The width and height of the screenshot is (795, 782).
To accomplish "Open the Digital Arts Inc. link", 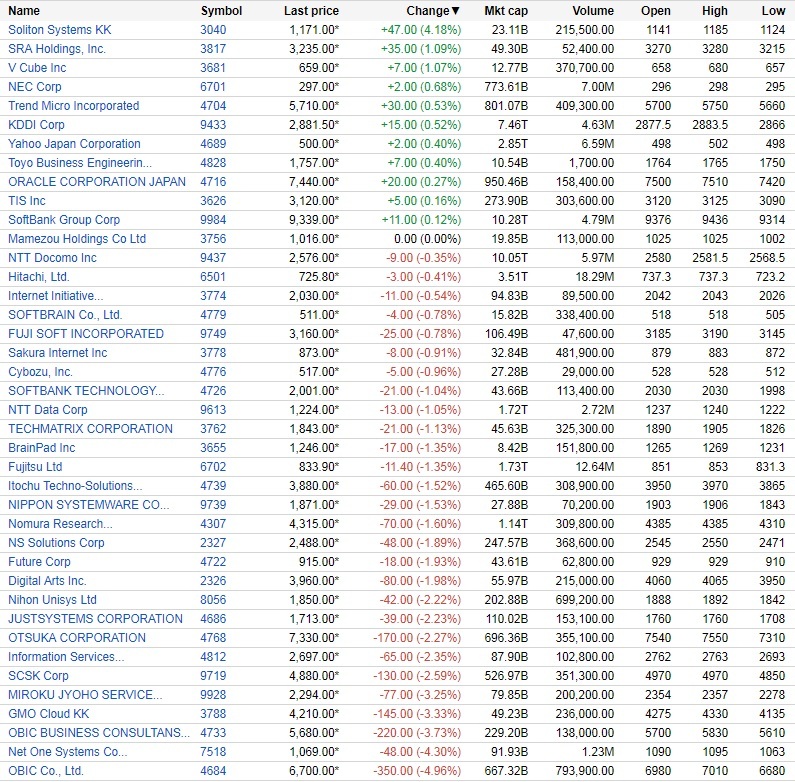I will 47,581.
